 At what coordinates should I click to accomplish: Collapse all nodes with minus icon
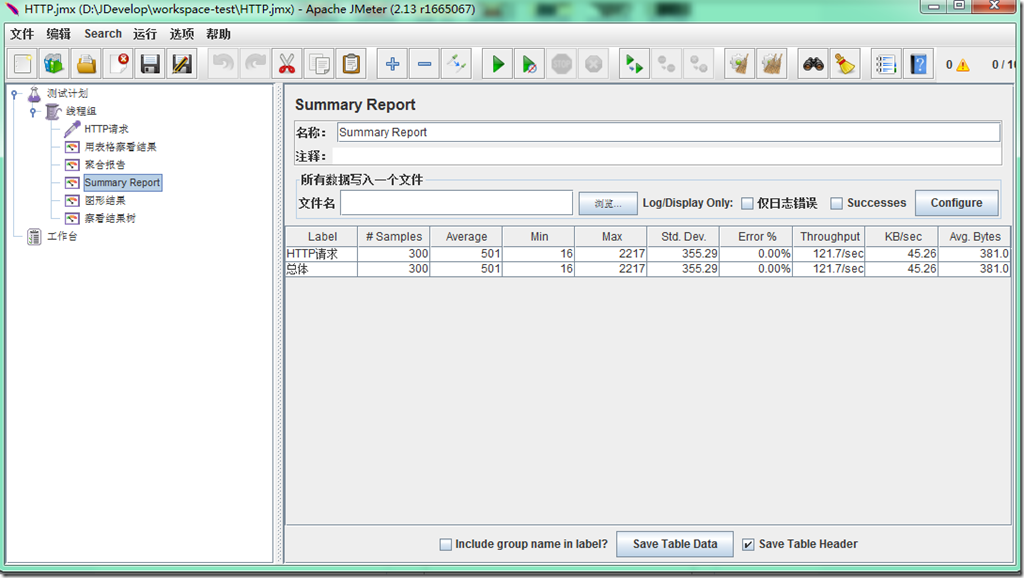point(424,64)
